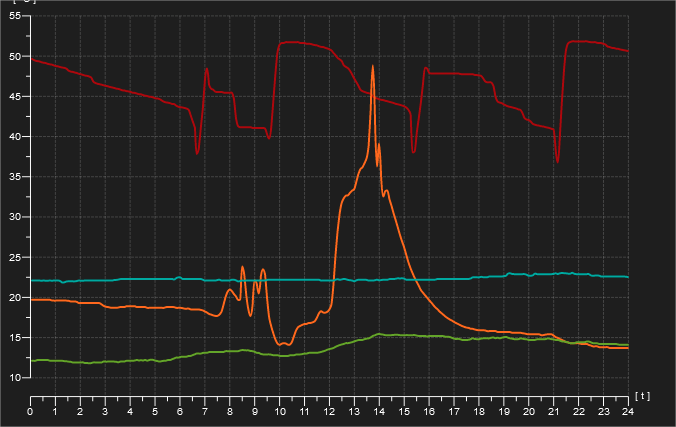This screenshot has height=427, width=676.
Task: Select the 15 label on the time axis
Action: point(404,412)
